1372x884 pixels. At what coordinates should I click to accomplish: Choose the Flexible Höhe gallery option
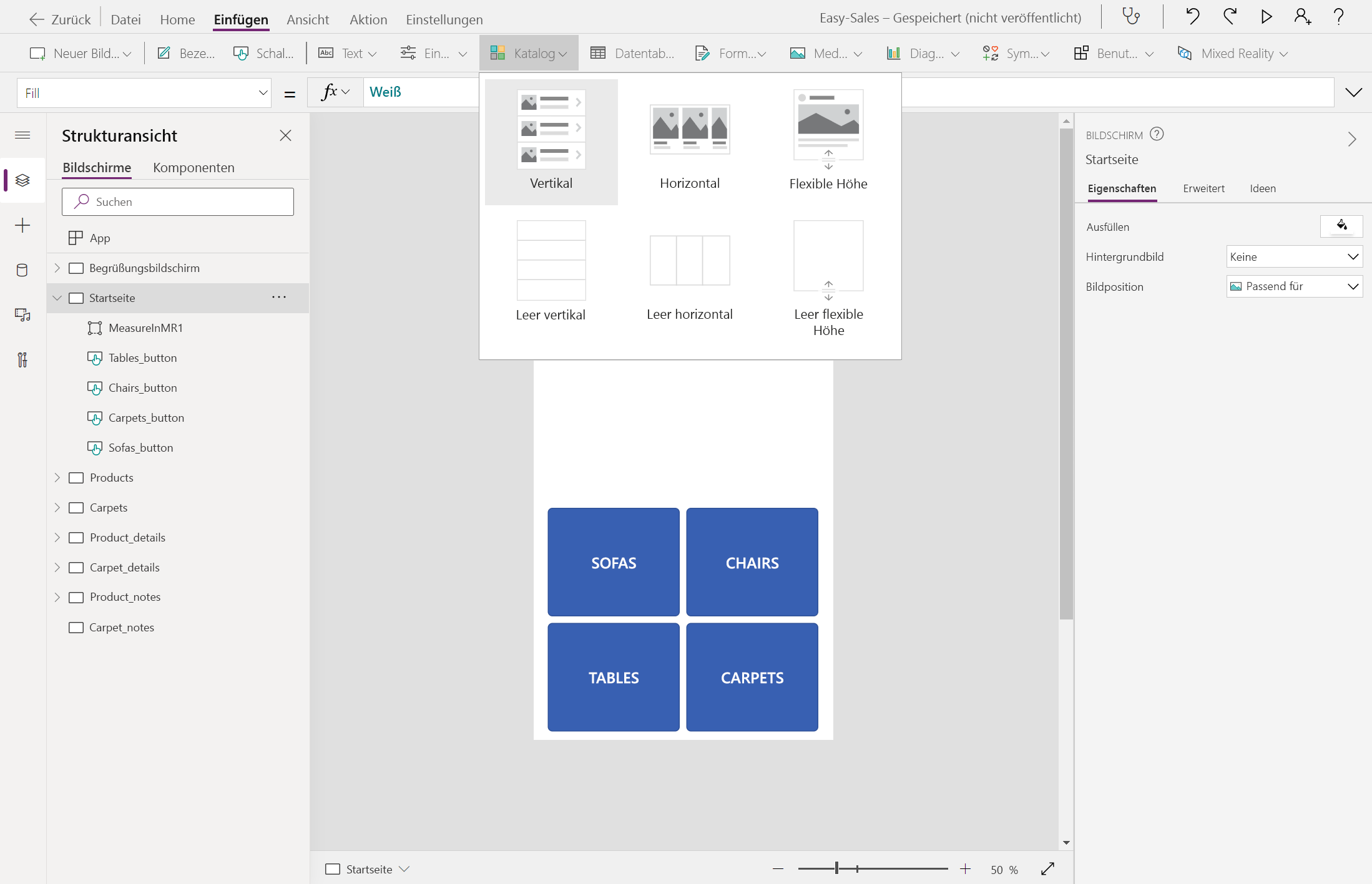point(828,142)
